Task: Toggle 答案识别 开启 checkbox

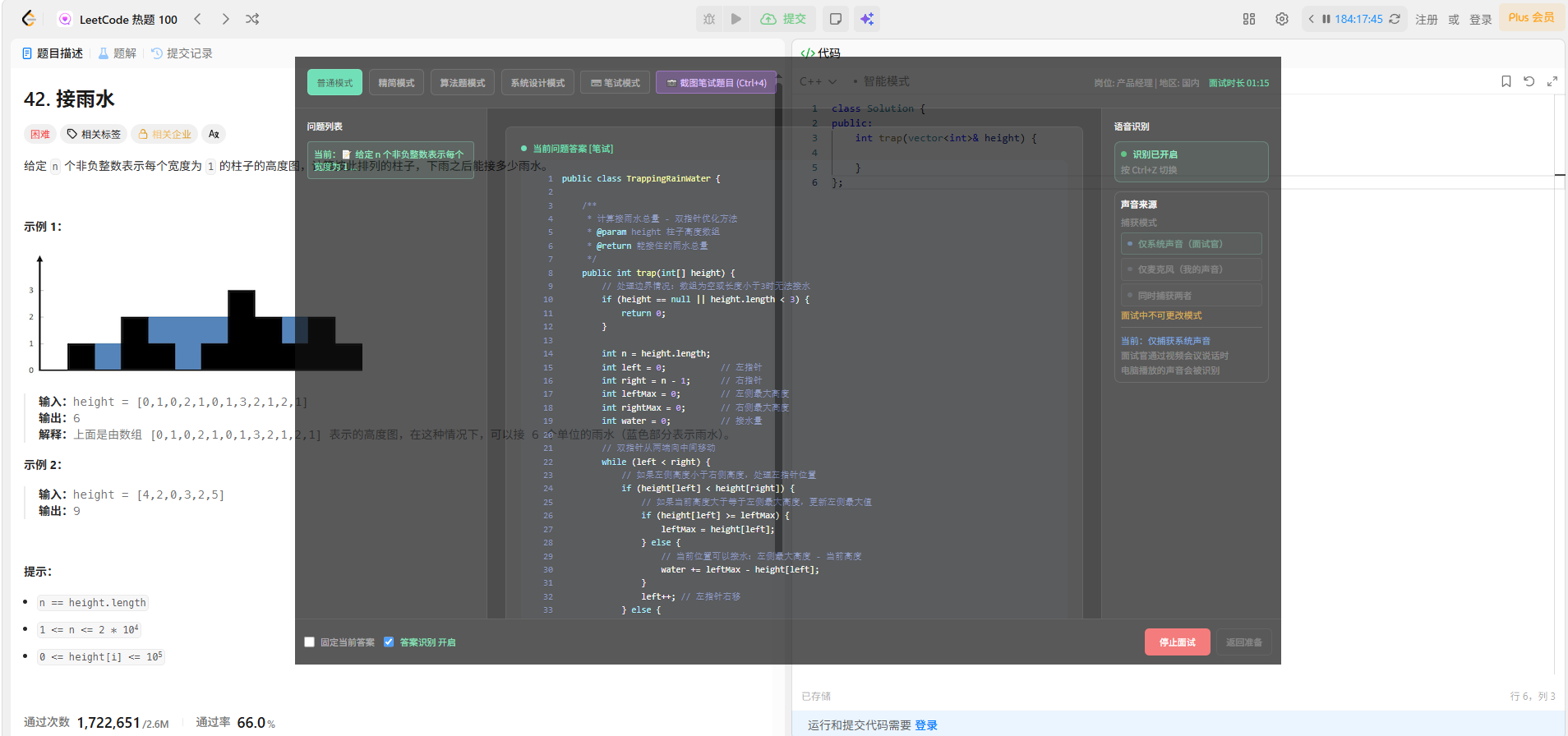Action: (389, 642)
